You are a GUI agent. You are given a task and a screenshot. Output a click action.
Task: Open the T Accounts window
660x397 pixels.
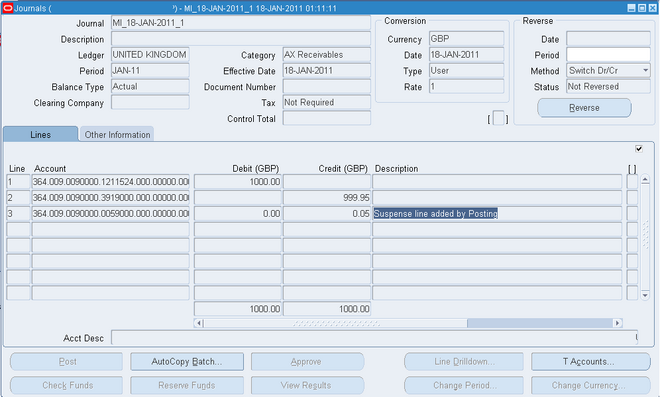[591, 362]
